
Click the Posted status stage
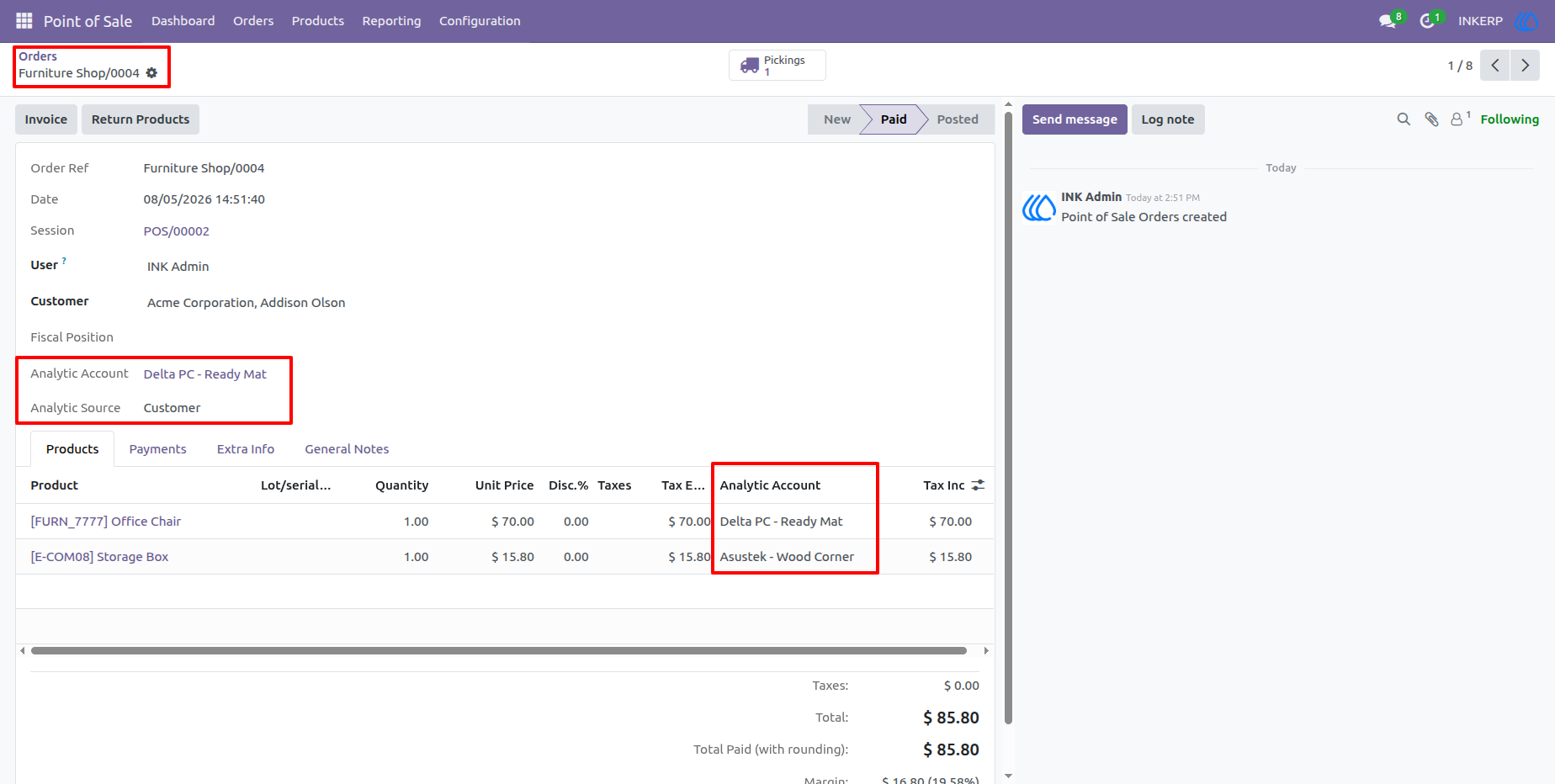coord(958,119)
